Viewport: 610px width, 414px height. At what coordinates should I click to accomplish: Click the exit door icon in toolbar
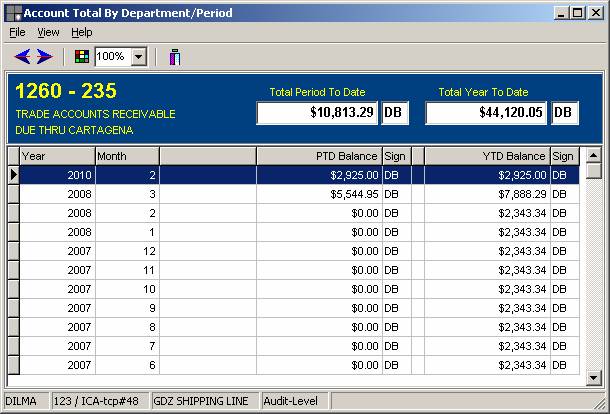click(174, 57)
